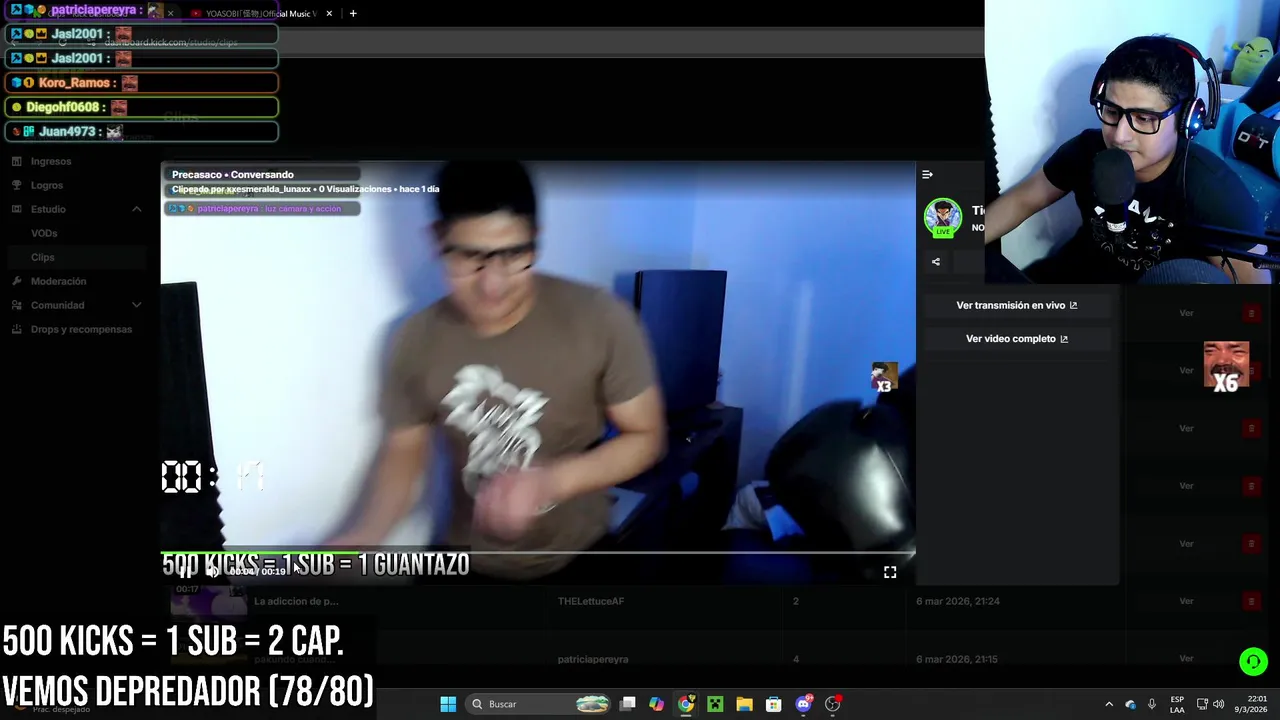Open OneDrive tray icon
This screenshot has height=720, width=1280.
point(1131,704)
